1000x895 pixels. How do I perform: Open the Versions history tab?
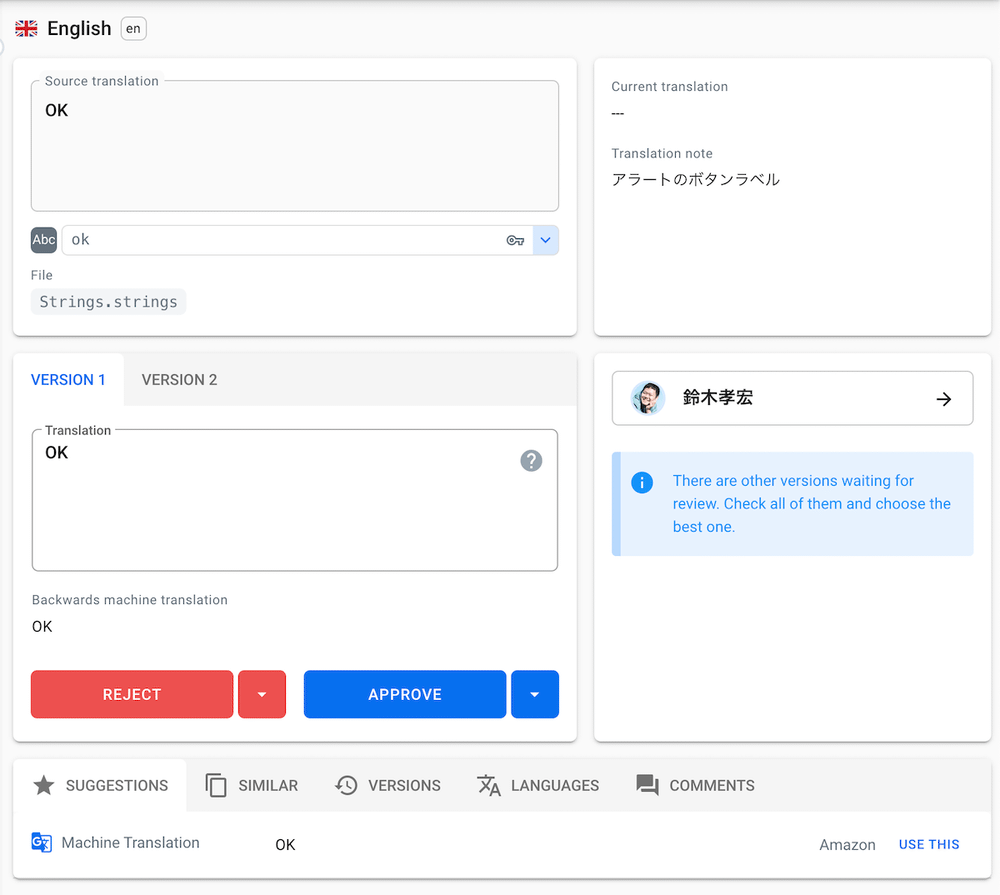pos(388,786)
